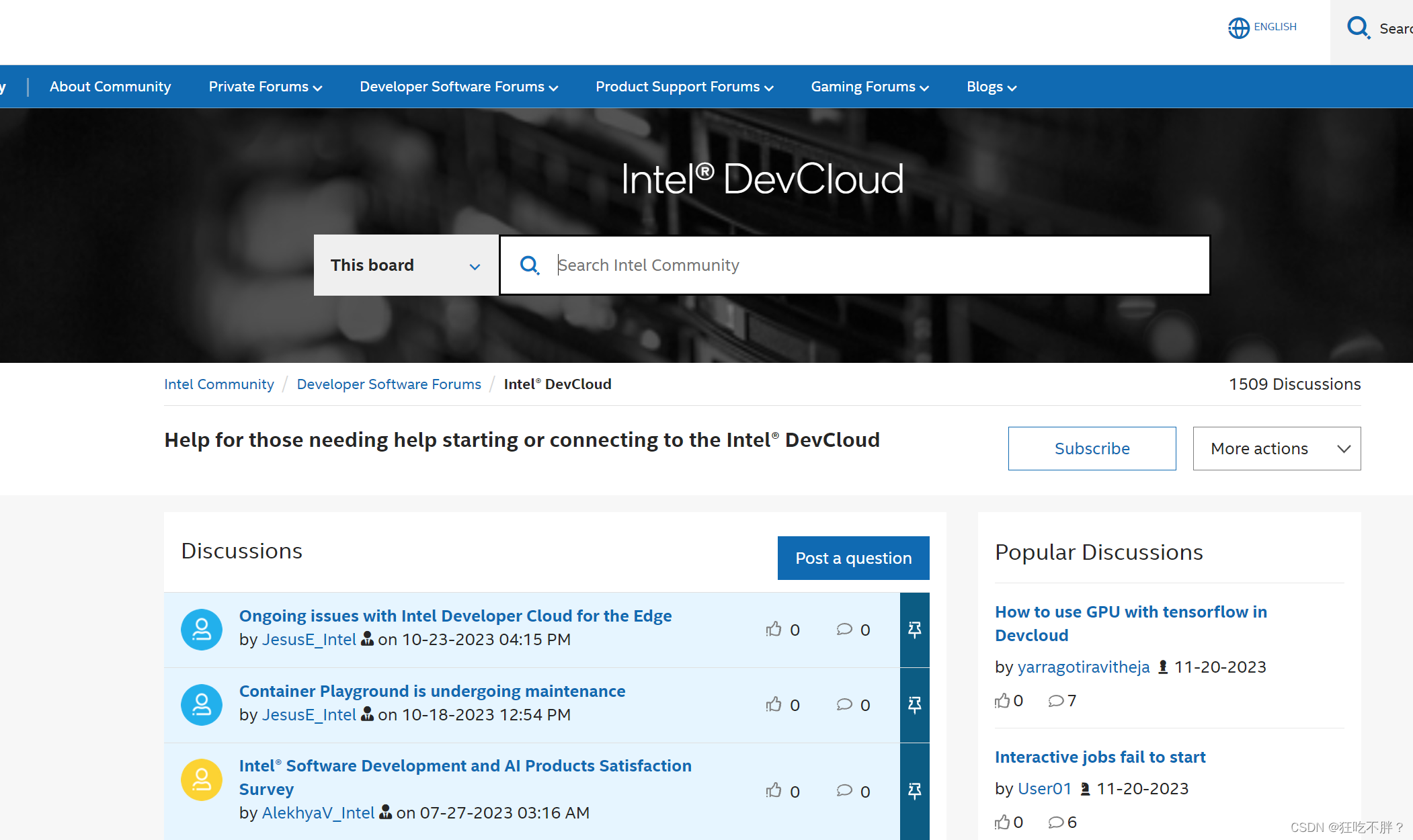The width and height of the screenshot is (1413, 840).
Task: Click the thumbs-up toggle on Interactive jobs post
Action: (1002, 821)
